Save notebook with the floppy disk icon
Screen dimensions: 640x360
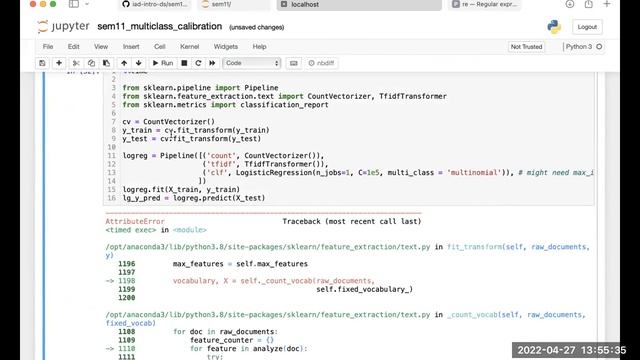[x=42, y=63]
